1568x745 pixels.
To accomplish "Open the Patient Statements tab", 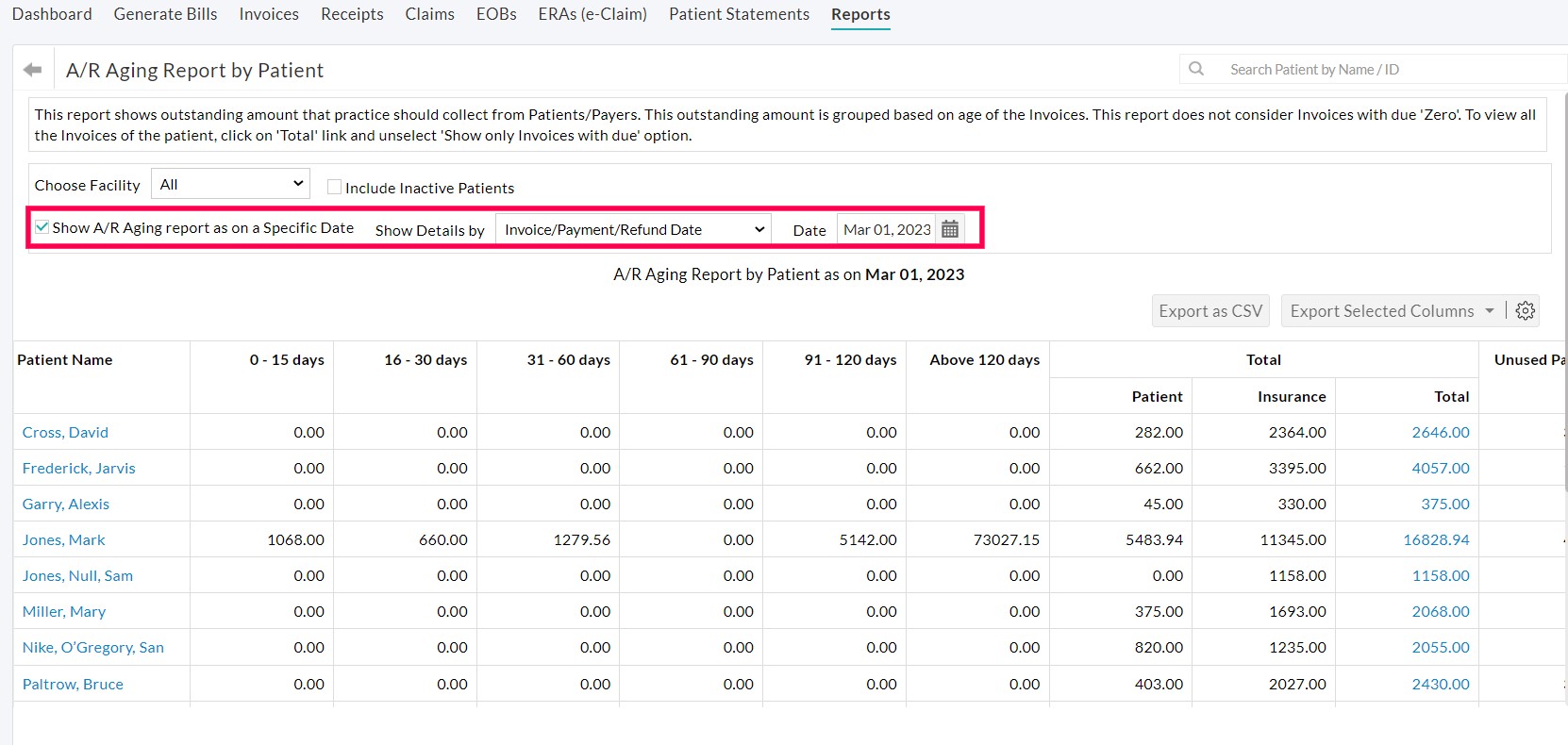I will [739, 14].
